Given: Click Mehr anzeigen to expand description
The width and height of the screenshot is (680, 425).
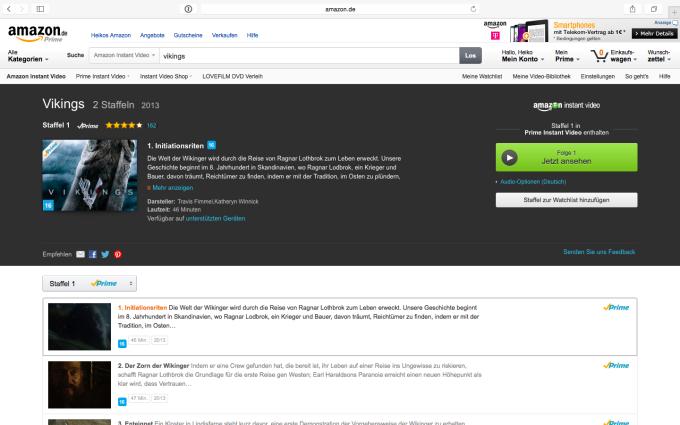Looking at the screenshot, I should [173, 188].
